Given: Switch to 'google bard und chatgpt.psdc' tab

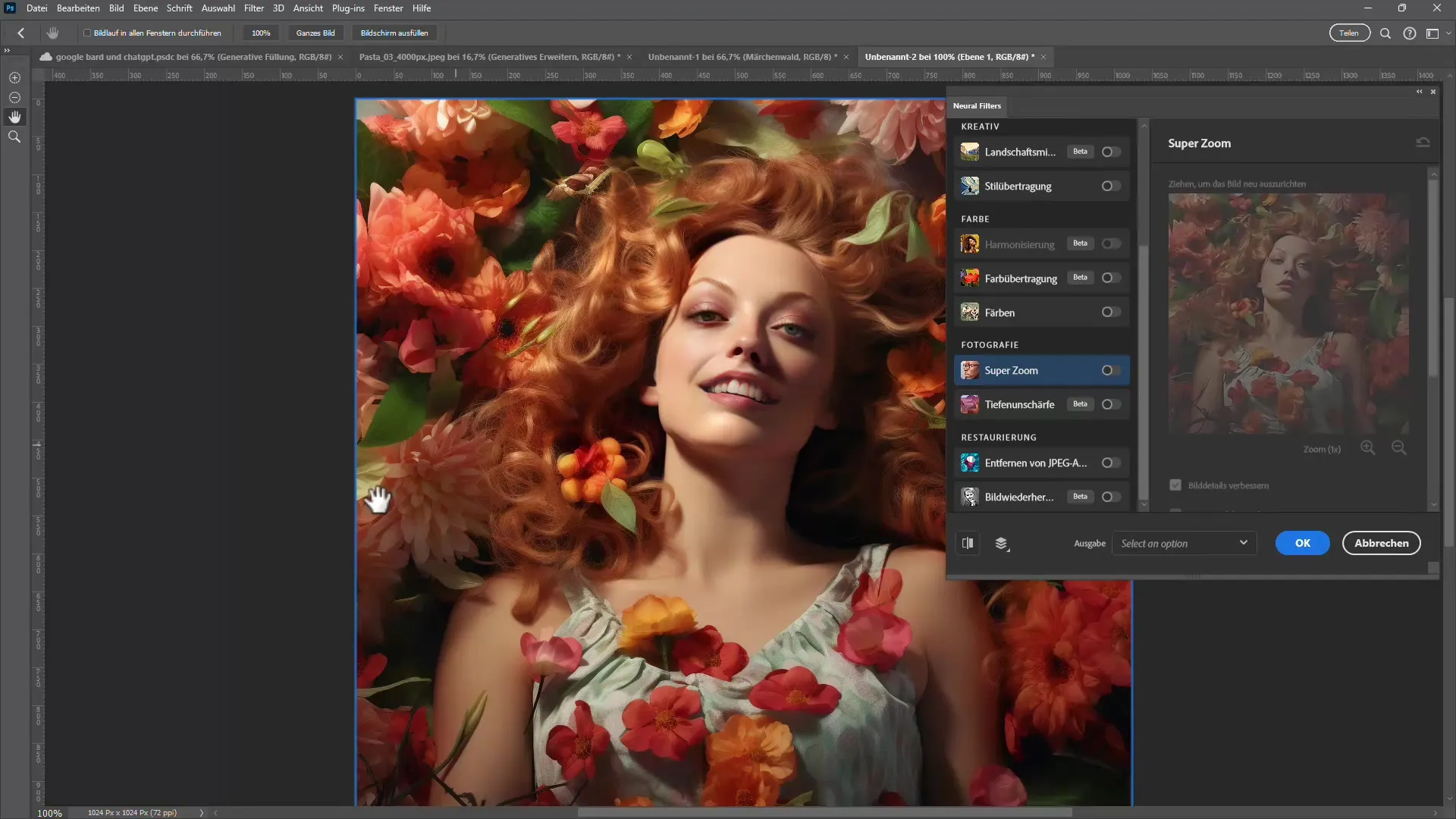Looking at the screenshot, I should click(x=193, y=57).
